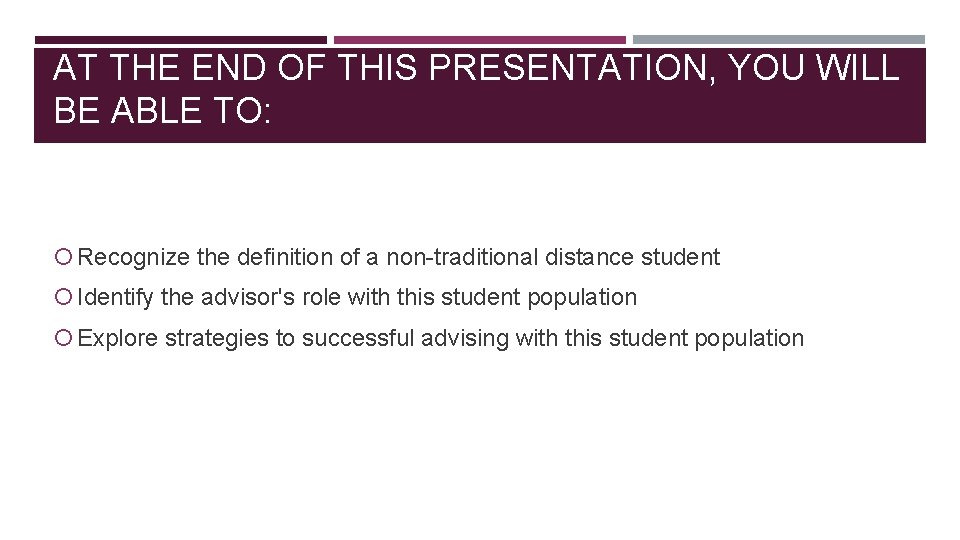Viewport: 960px width, 540px height.
Task: Click the dark maroon accent bar above title
Action: coord(181,40)
